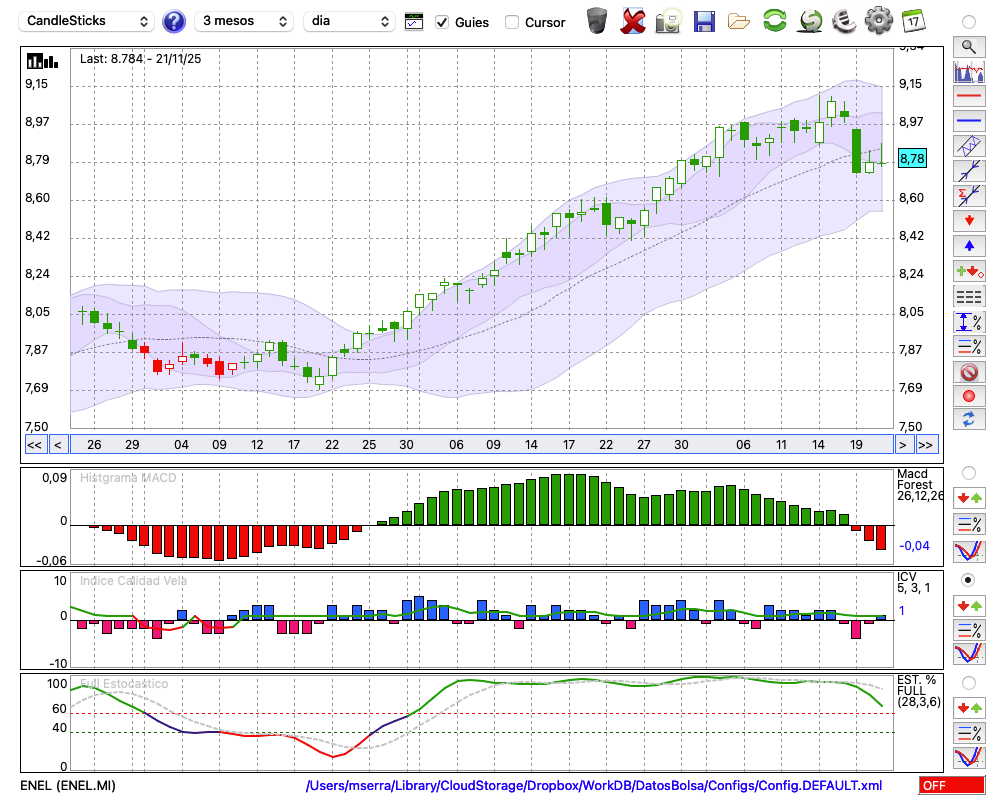Click the blue floppy disk save icon
The width and height of the screenshot is (1000, 800).
(704, 21)
